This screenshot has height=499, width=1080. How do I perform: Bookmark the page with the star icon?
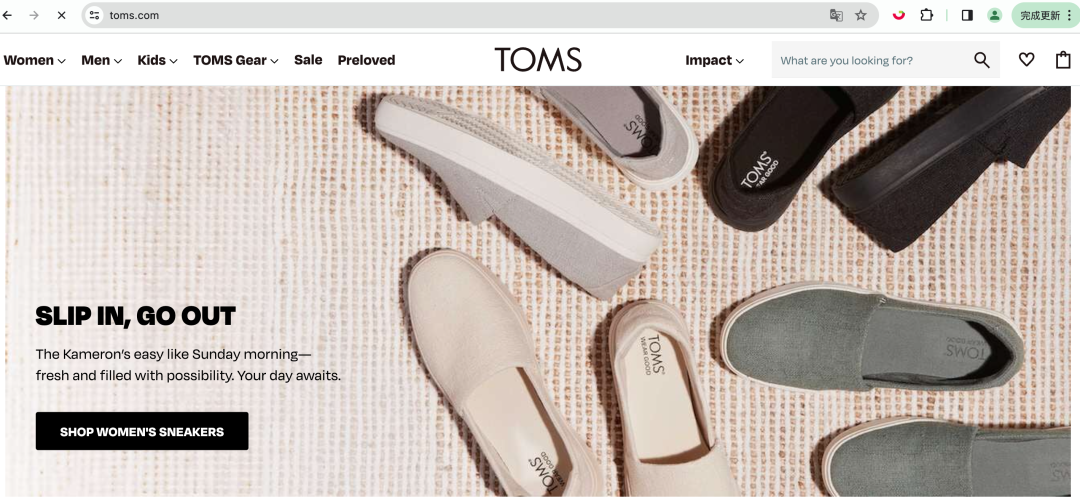tap(860, 15)
